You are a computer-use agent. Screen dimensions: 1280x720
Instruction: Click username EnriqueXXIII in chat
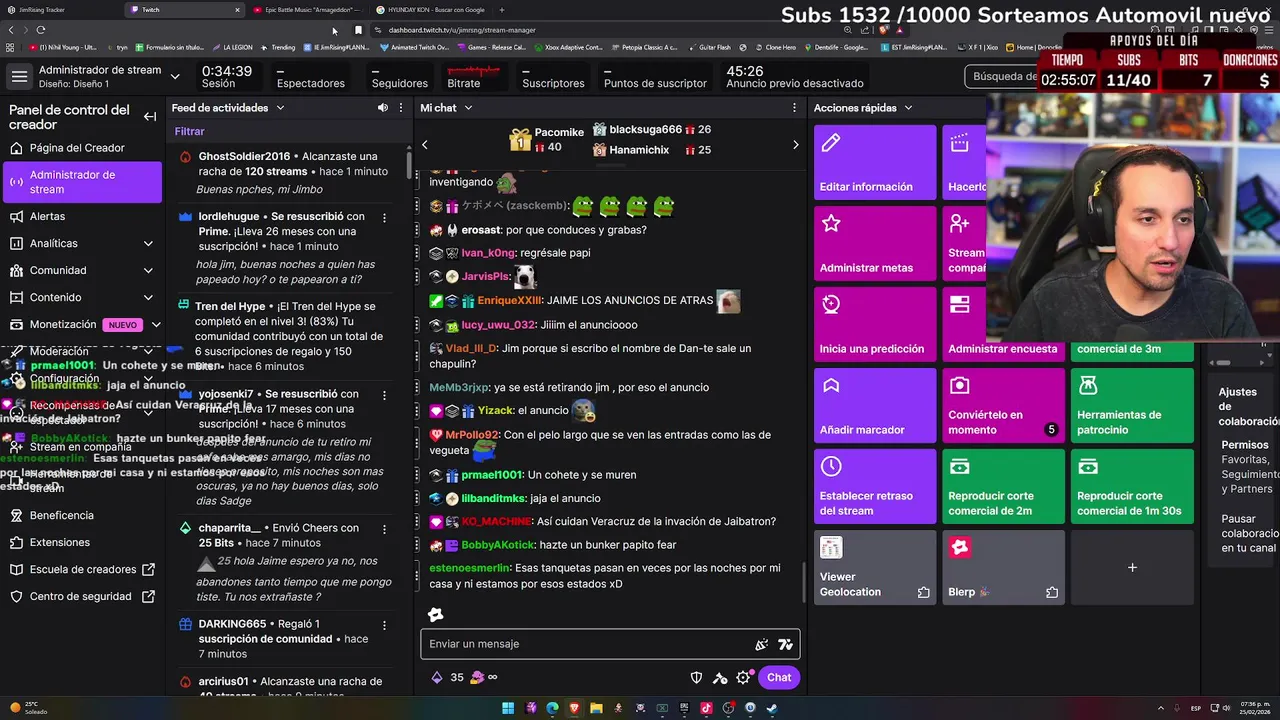(509, 300)
